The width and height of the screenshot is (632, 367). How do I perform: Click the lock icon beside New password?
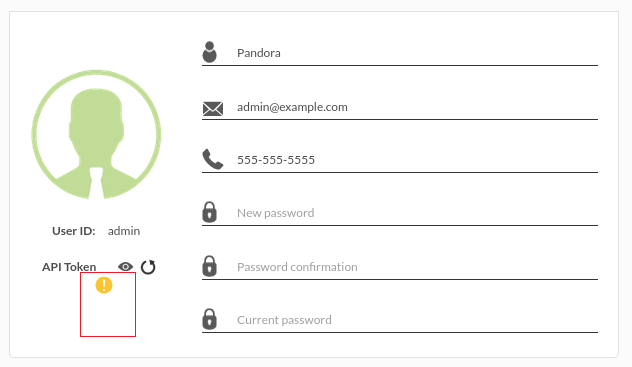click(x=209, y=212)
